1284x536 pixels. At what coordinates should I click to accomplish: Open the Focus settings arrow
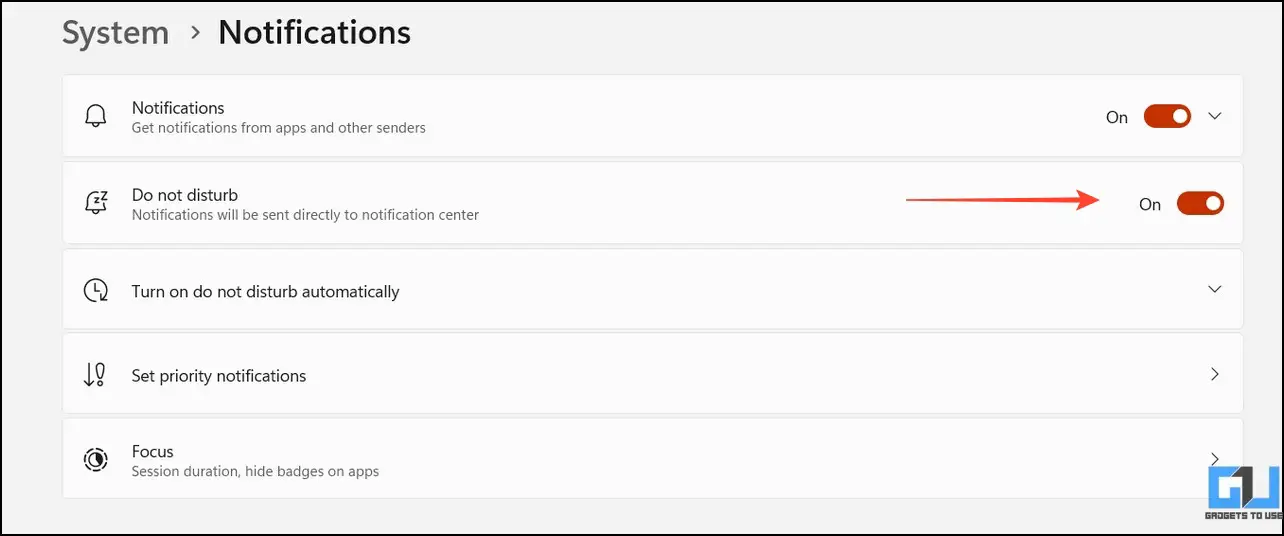point(1215,458)
